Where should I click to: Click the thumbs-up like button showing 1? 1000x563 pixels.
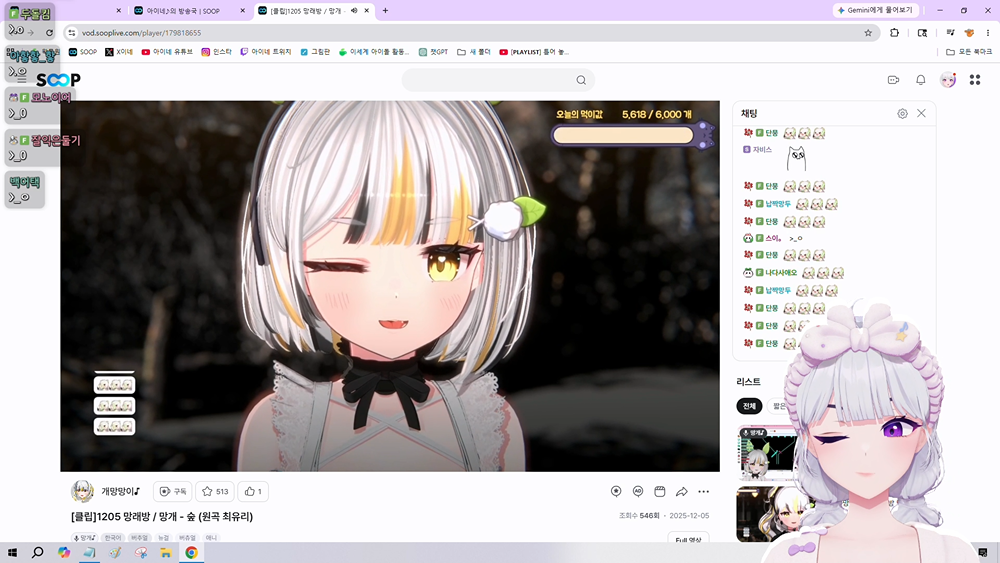pyautogui.click(x=253, y=492)
